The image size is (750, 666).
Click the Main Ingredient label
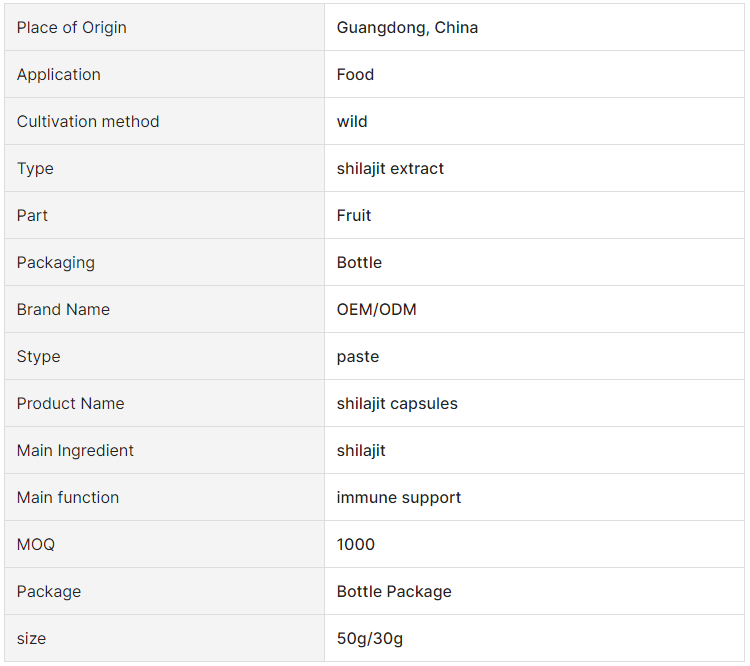pos(75,450)
